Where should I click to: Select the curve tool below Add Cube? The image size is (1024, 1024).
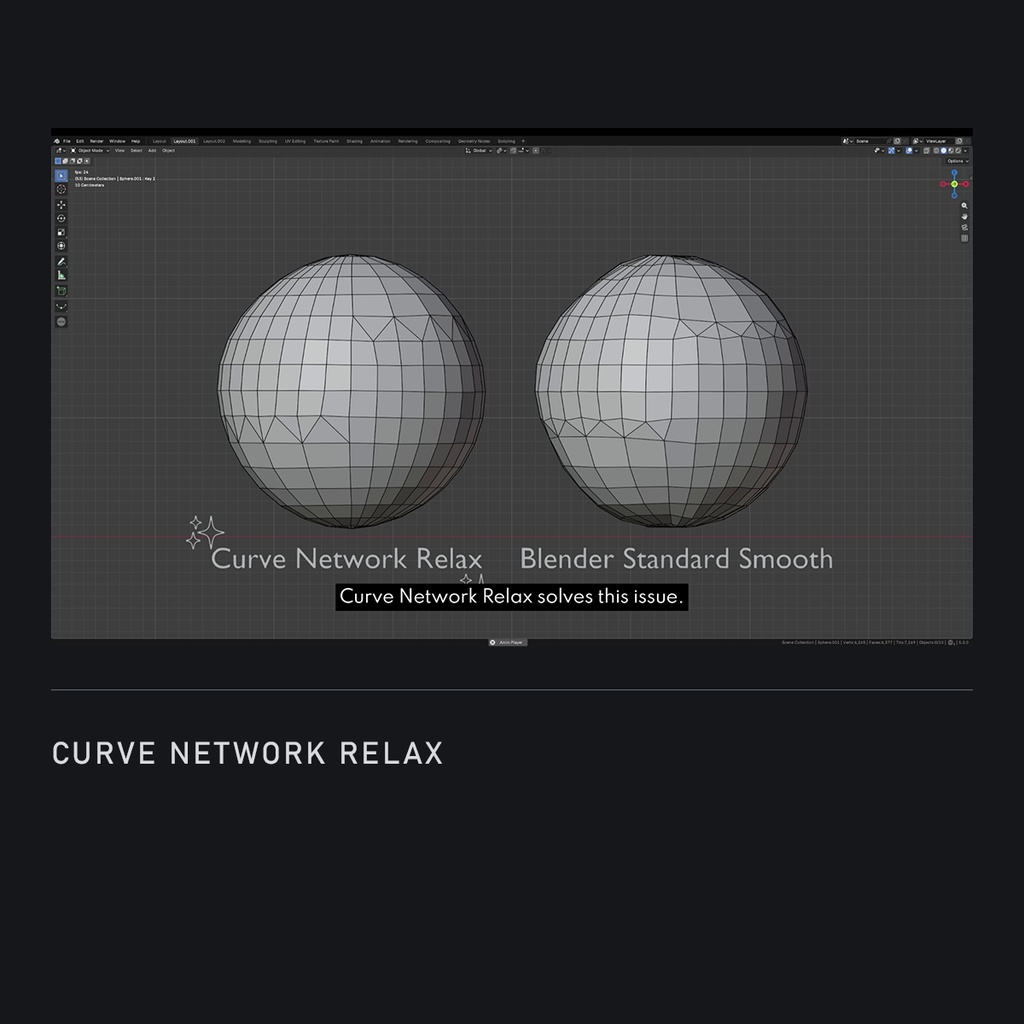coord(61,306)
